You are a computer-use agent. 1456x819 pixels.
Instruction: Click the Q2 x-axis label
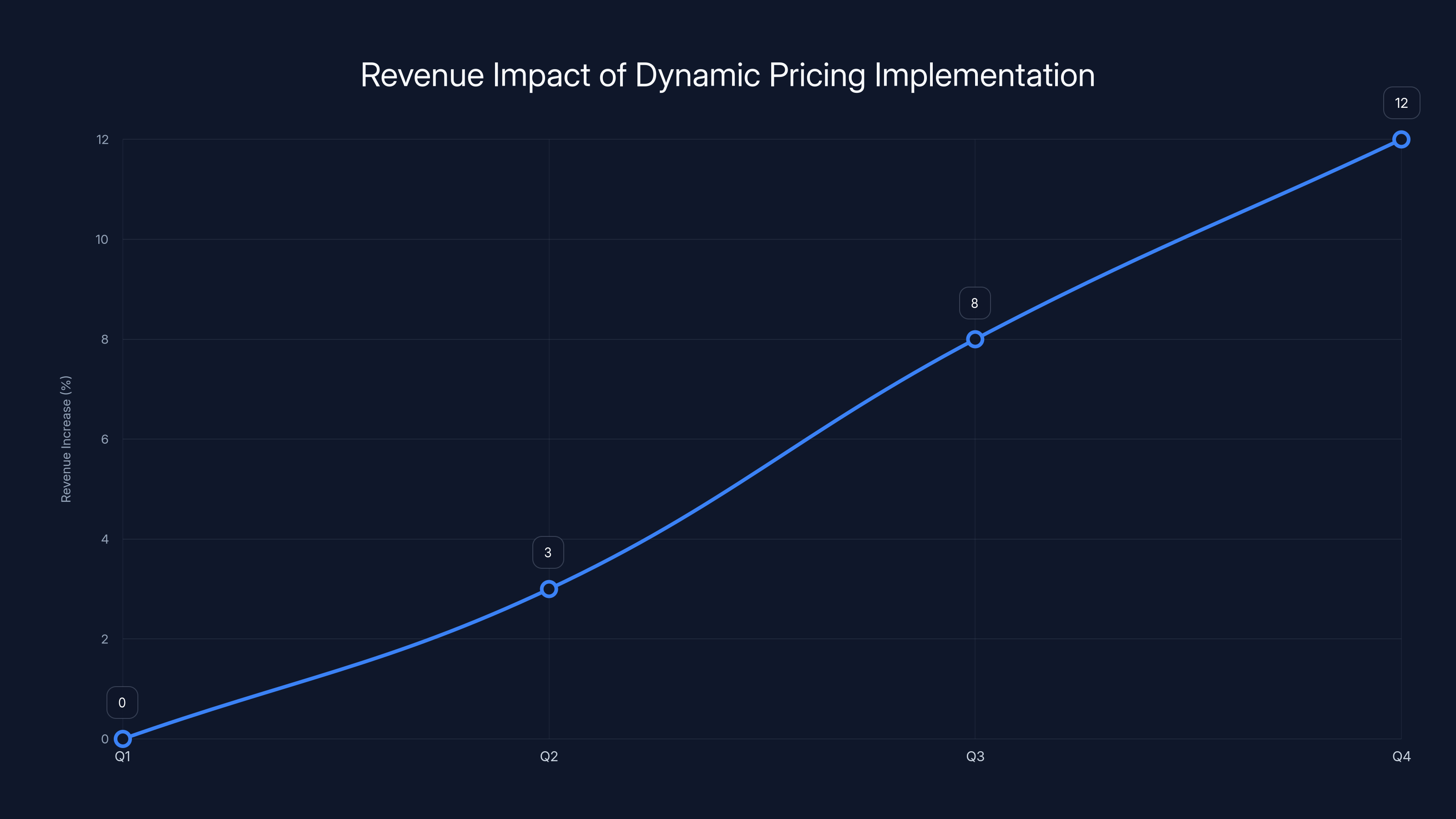point(549,756)
